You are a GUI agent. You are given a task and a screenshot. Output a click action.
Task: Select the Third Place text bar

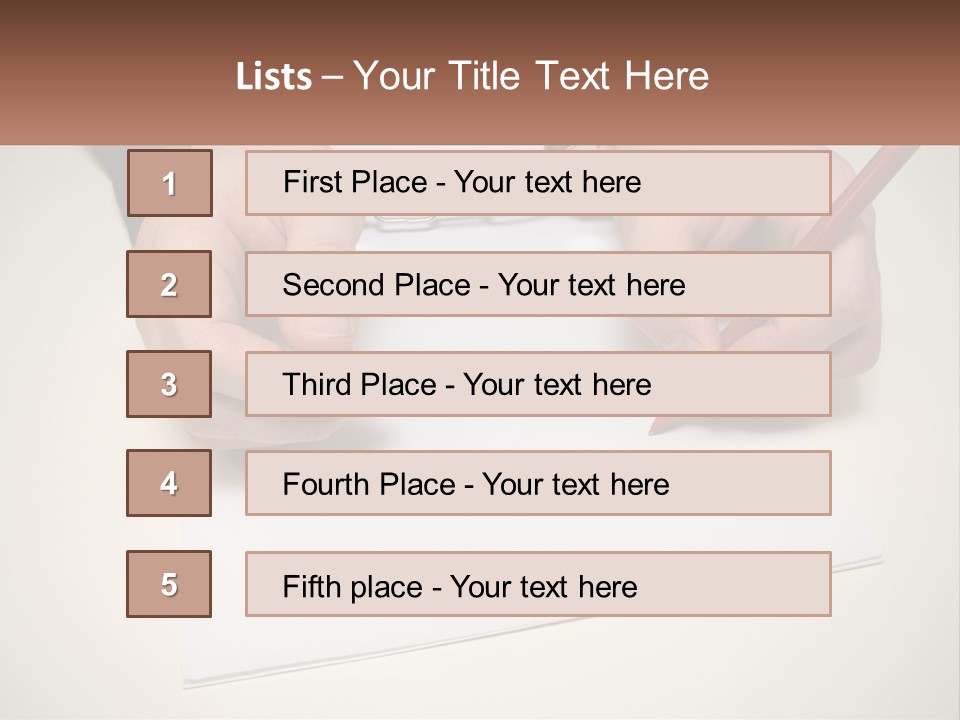(x=538, y=384)
